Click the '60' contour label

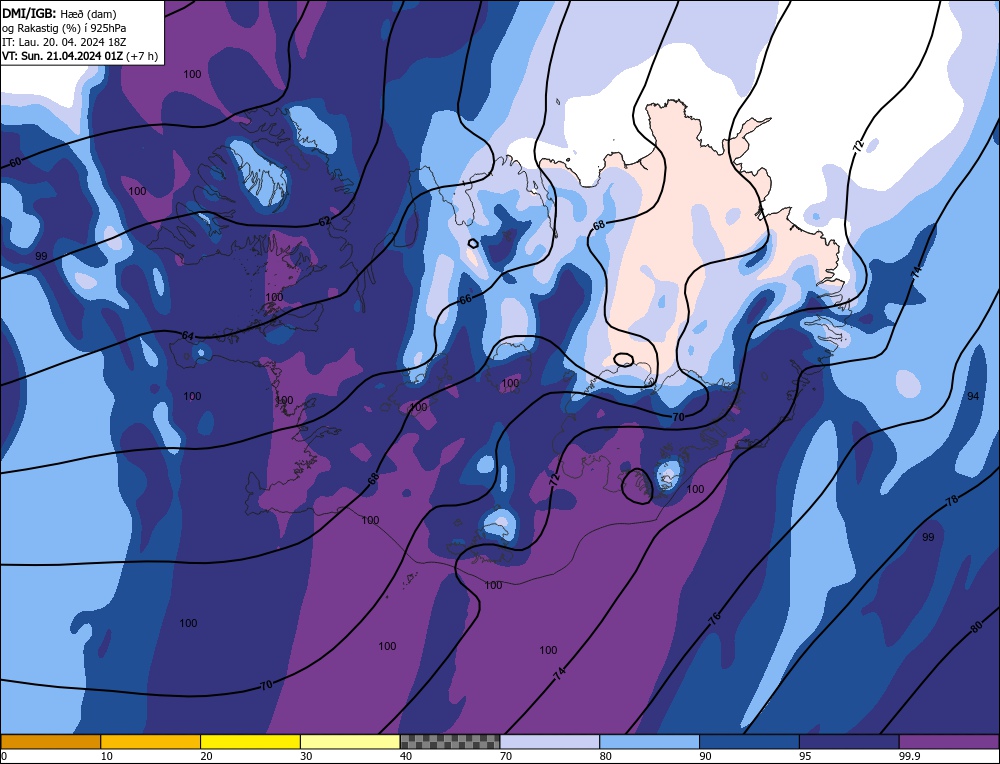pos(16,162)
